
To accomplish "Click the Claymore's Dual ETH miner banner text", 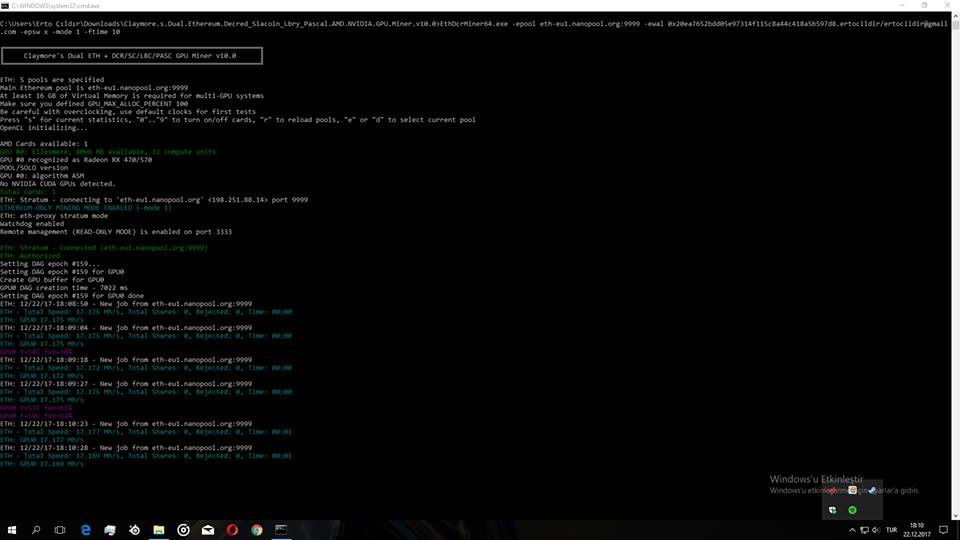I will tap(130, 56).
